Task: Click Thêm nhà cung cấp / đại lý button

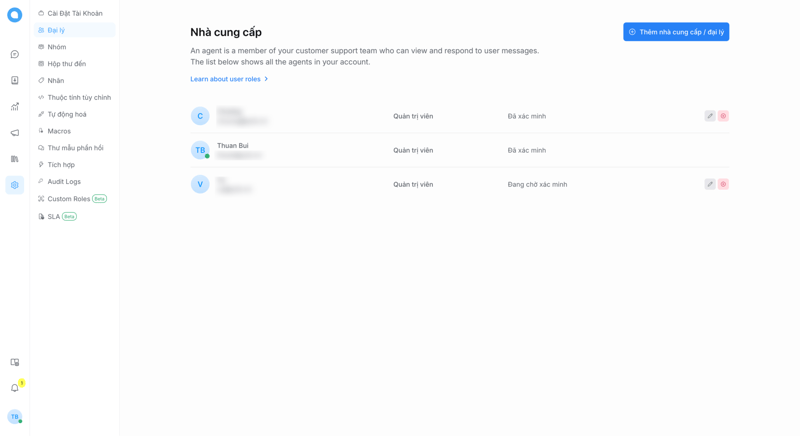Action: [x=676, y=32]
